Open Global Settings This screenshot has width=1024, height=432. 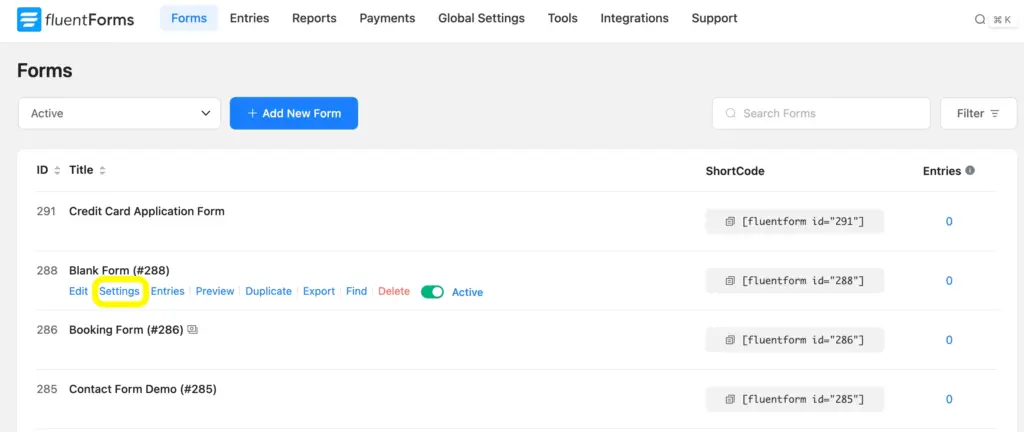(481, 18)
